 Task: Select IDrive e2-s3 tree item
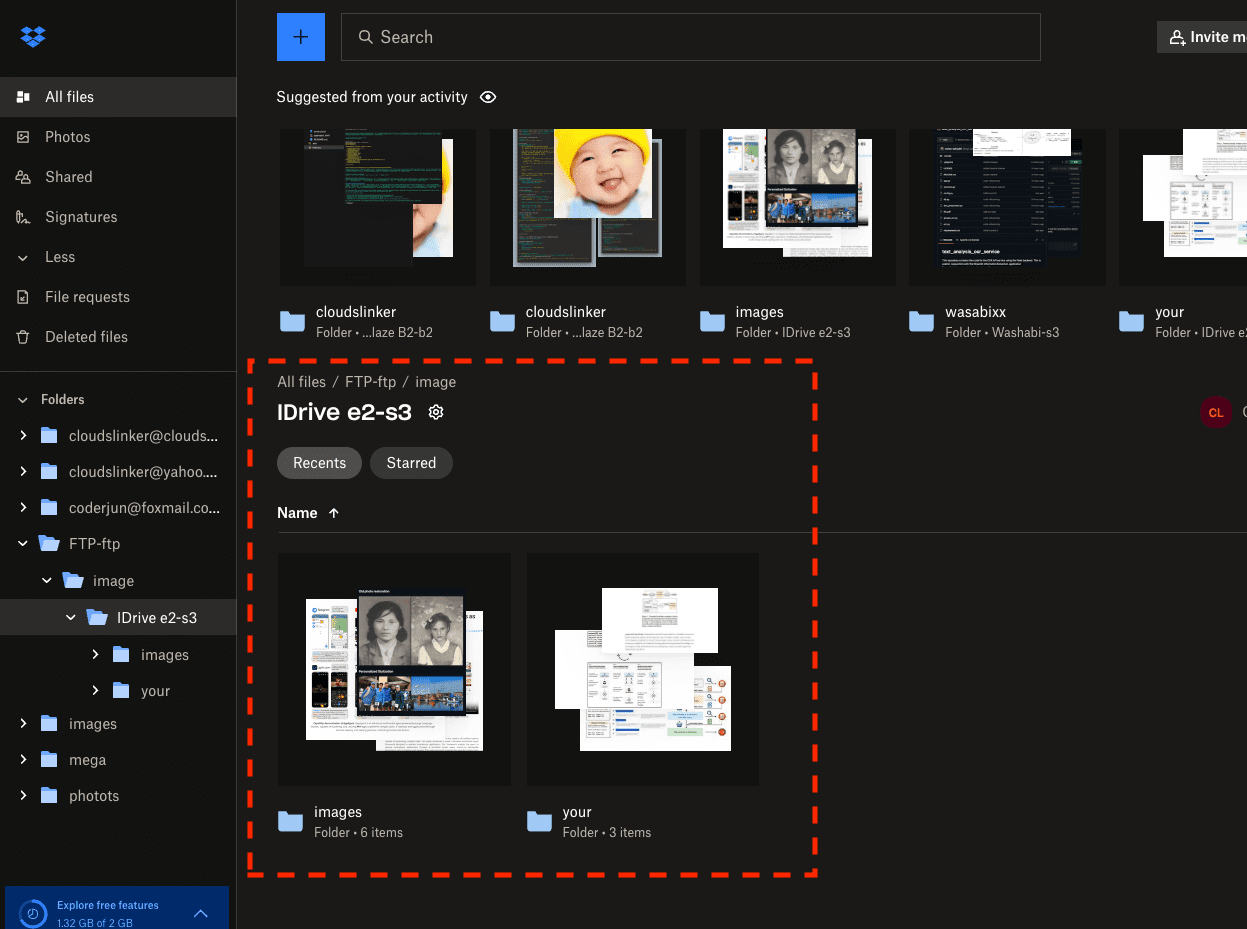(x=118, y=618)
